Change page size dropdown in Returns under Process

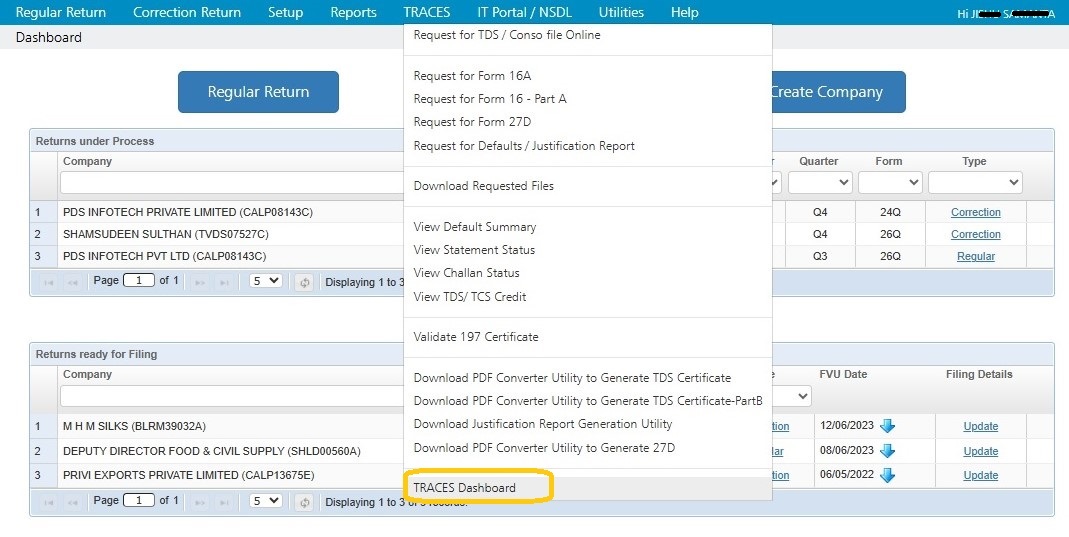[265, 281]
